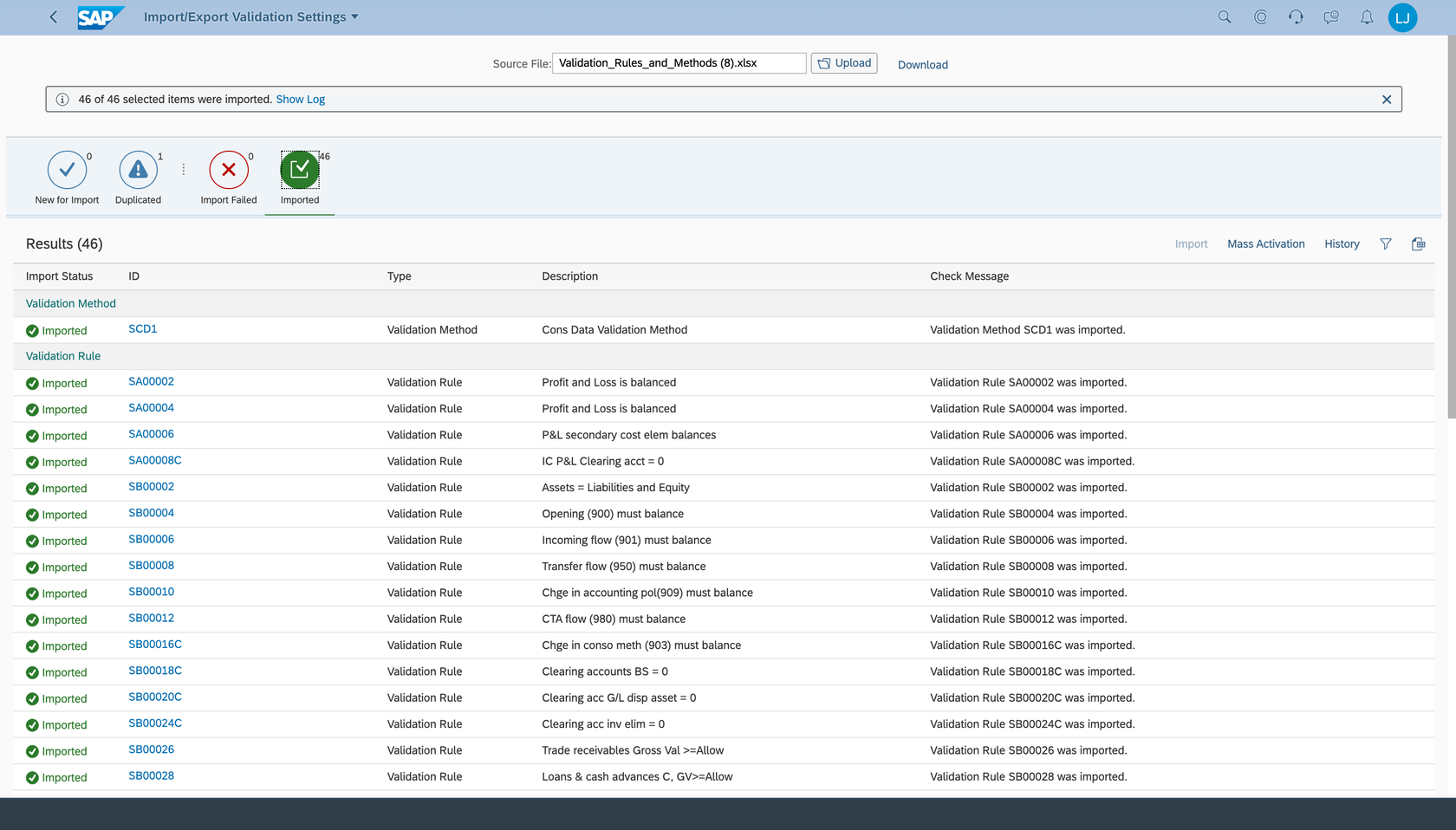1456x830 pixels.
Task: Open rule SA00004 link
Action: coord(151,408)
